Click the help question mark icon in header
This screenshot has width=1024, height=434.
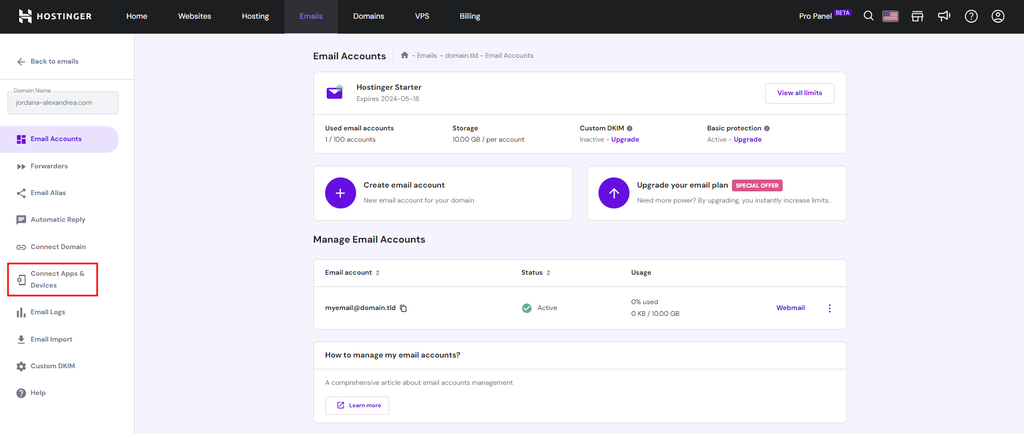pyautogui.click(x=971, y=16)
